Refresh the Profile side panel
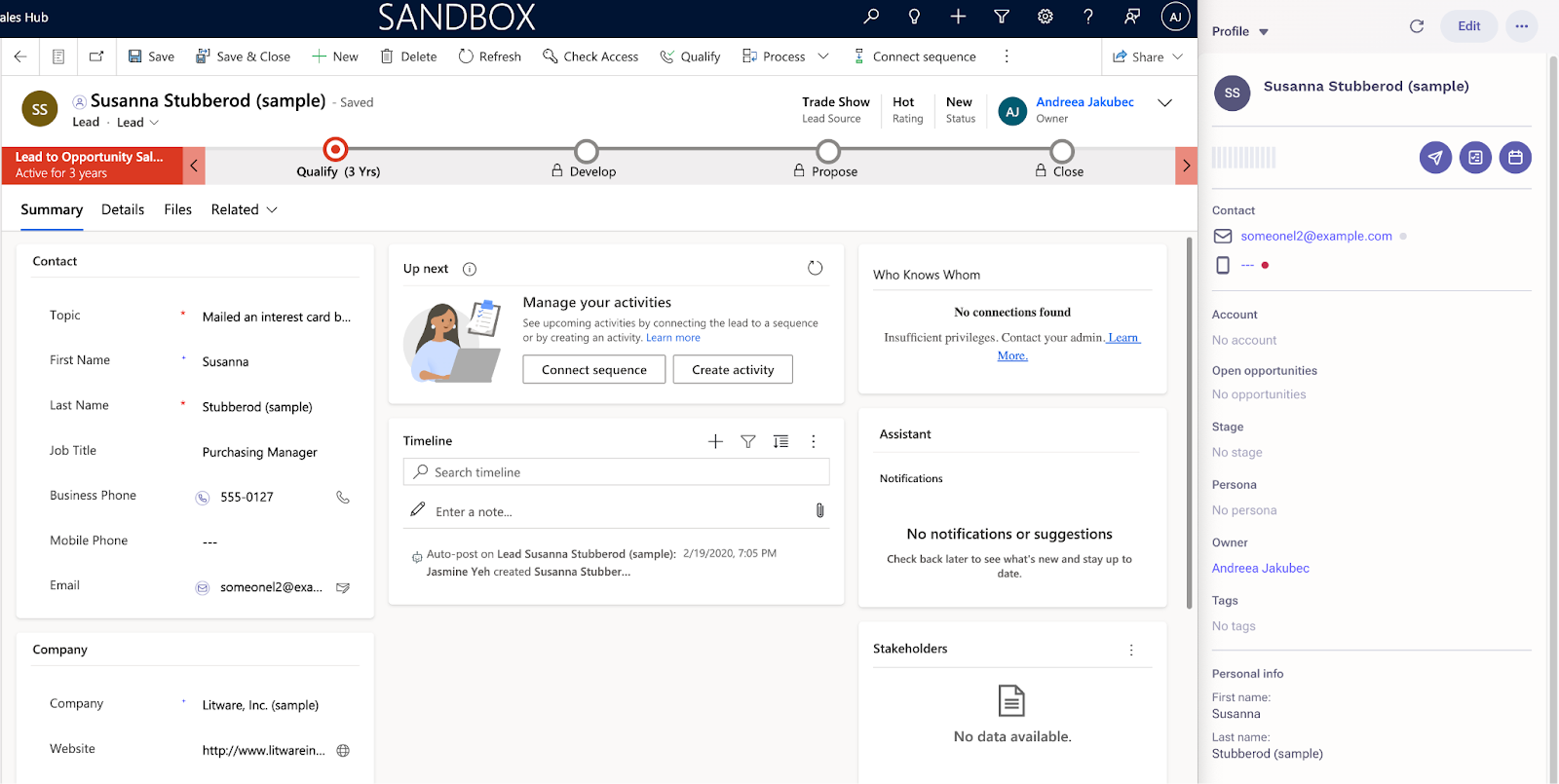 tap(1417, 26)
